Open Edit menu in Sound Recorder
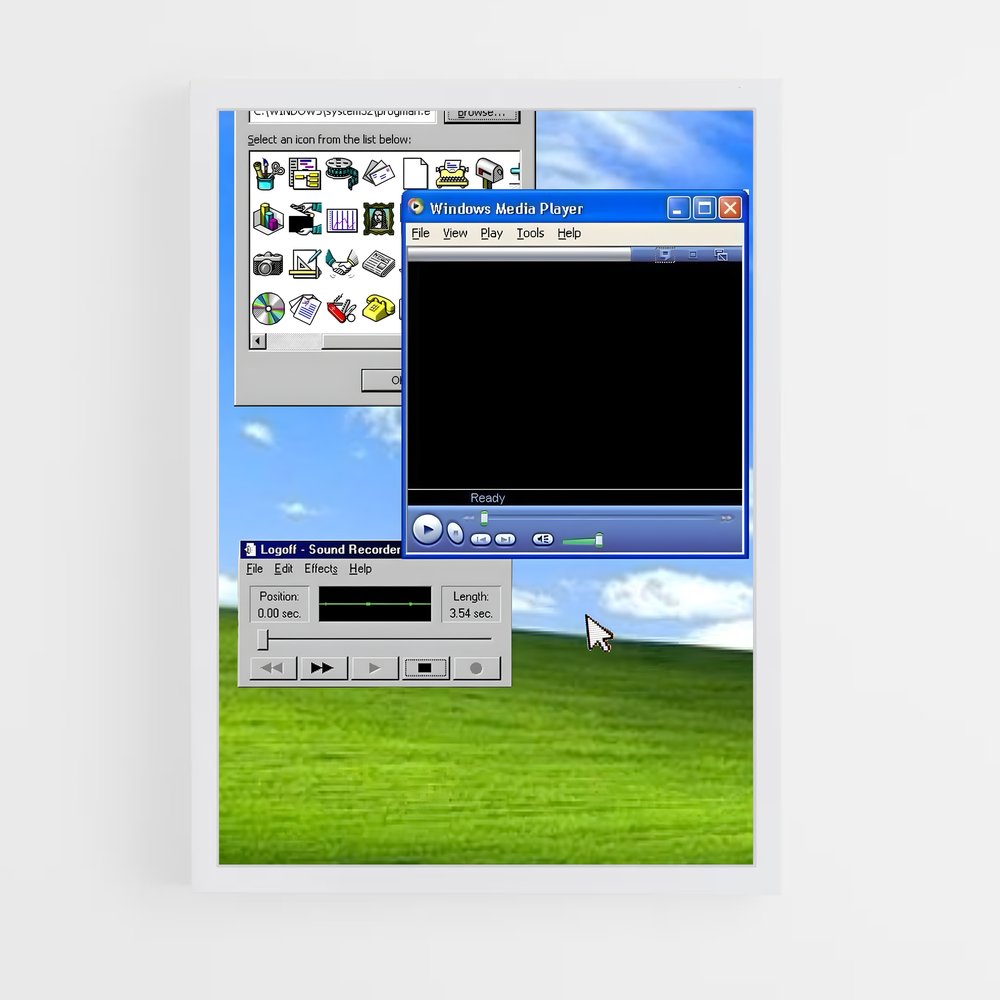 click(x=283, y=569)
